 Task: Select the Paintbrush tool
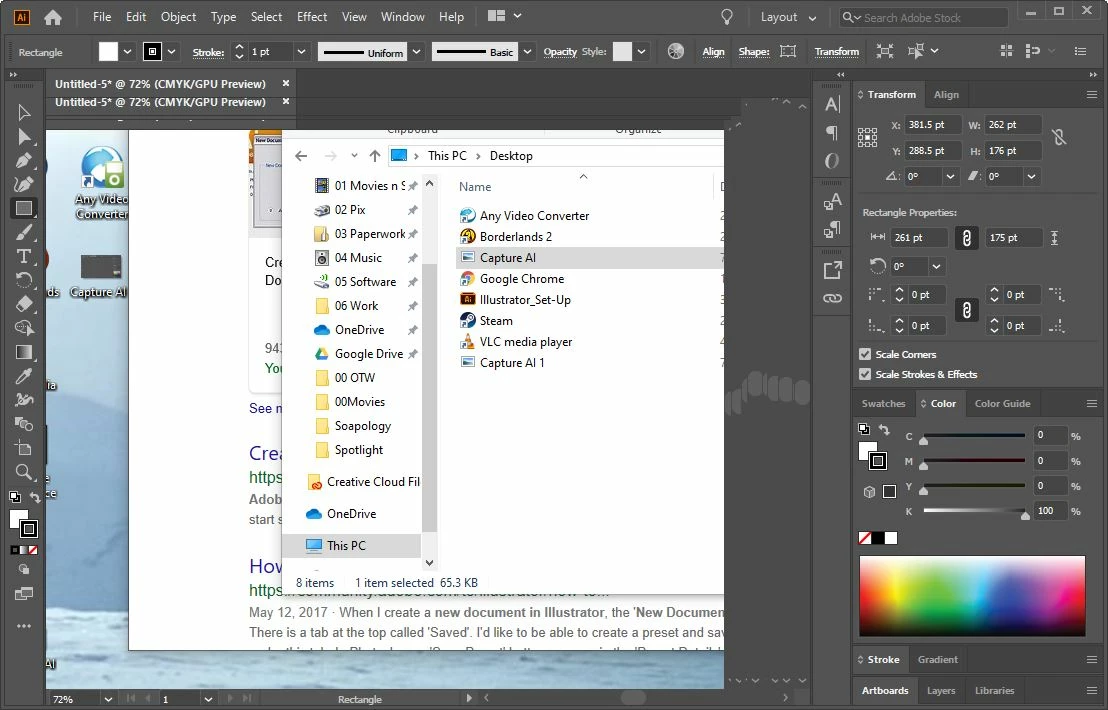[23, 232]
